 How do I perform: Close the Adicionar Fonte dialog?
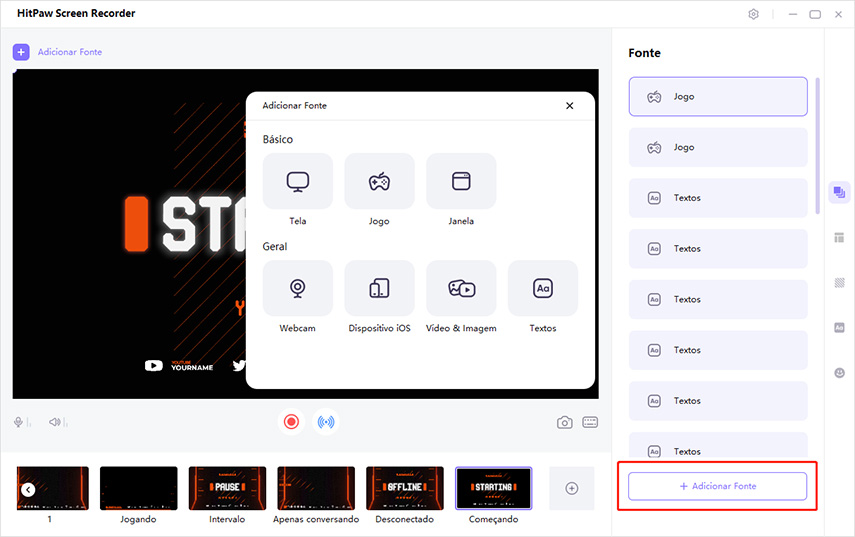[x=569, y=105]
